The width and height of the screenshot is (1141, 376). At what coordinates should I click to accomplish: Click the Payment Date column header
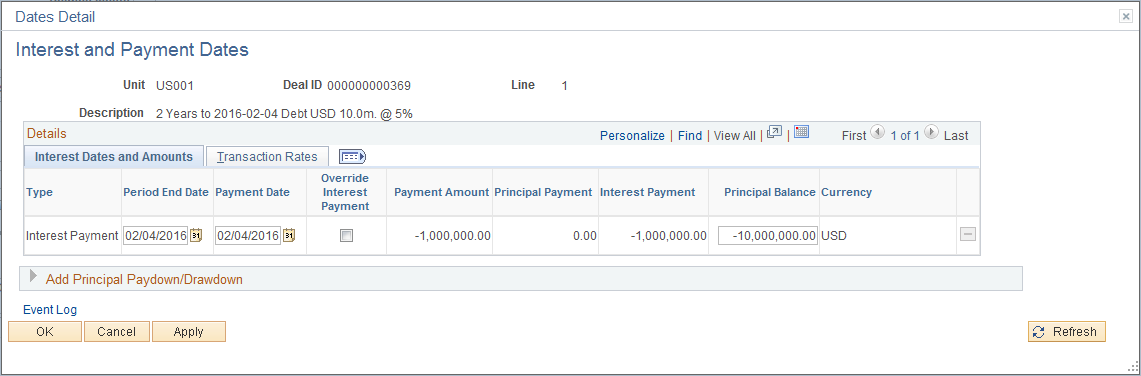(253, 192)
